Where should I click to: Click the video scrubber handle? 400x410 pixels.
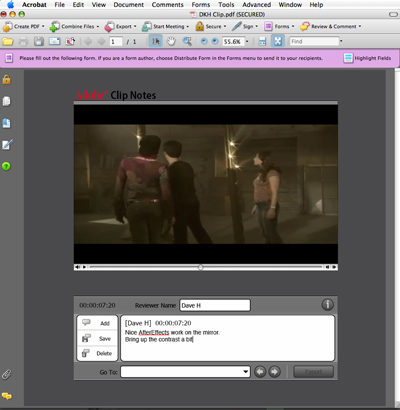tap(200, 267)
